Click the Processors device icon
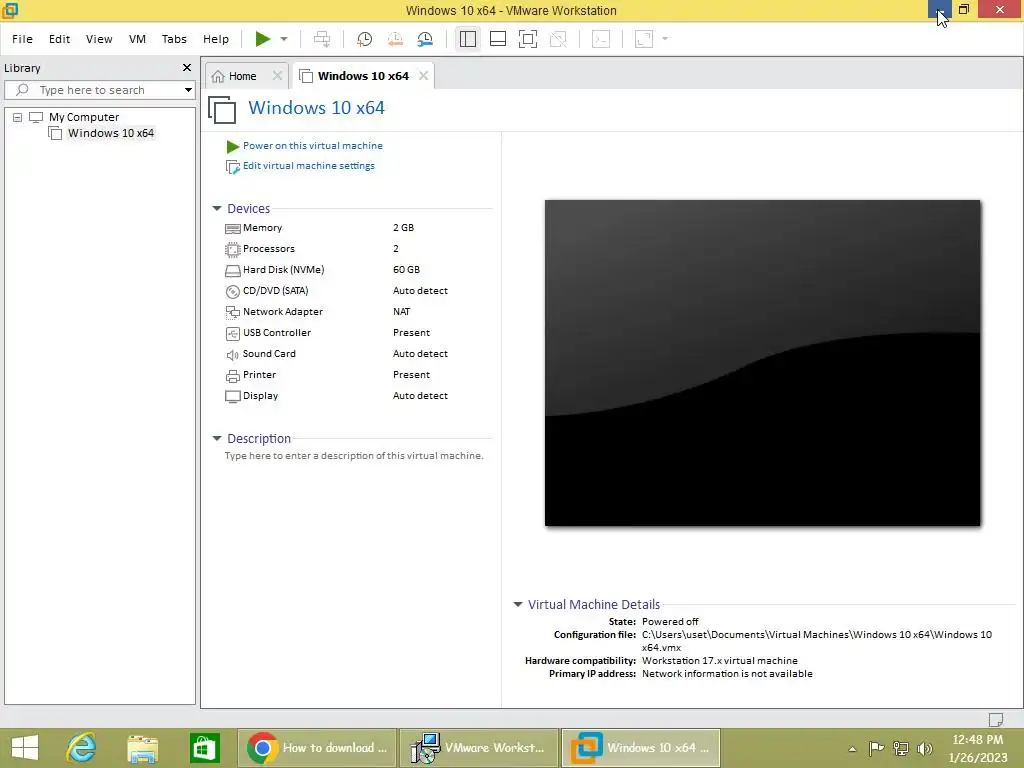The image size is (1024, 768). [232, 249]
